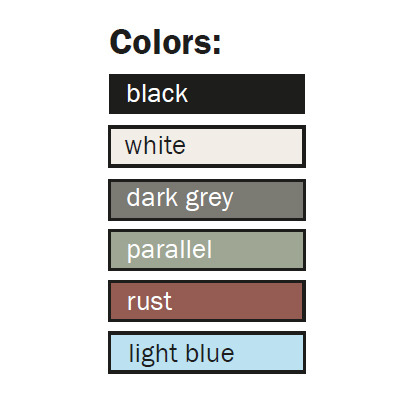Select the parallel green-grey swatch

coord(207,250)
